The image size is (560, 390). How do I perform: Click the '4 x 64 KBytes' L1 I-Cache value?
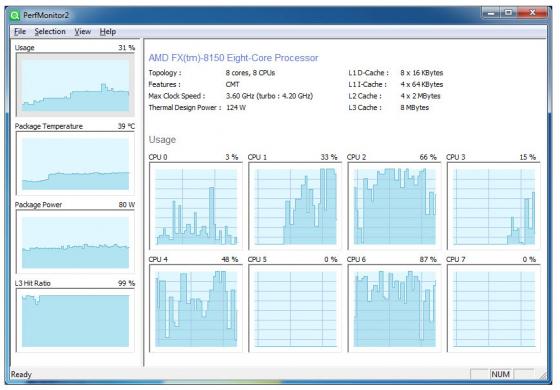421,85
